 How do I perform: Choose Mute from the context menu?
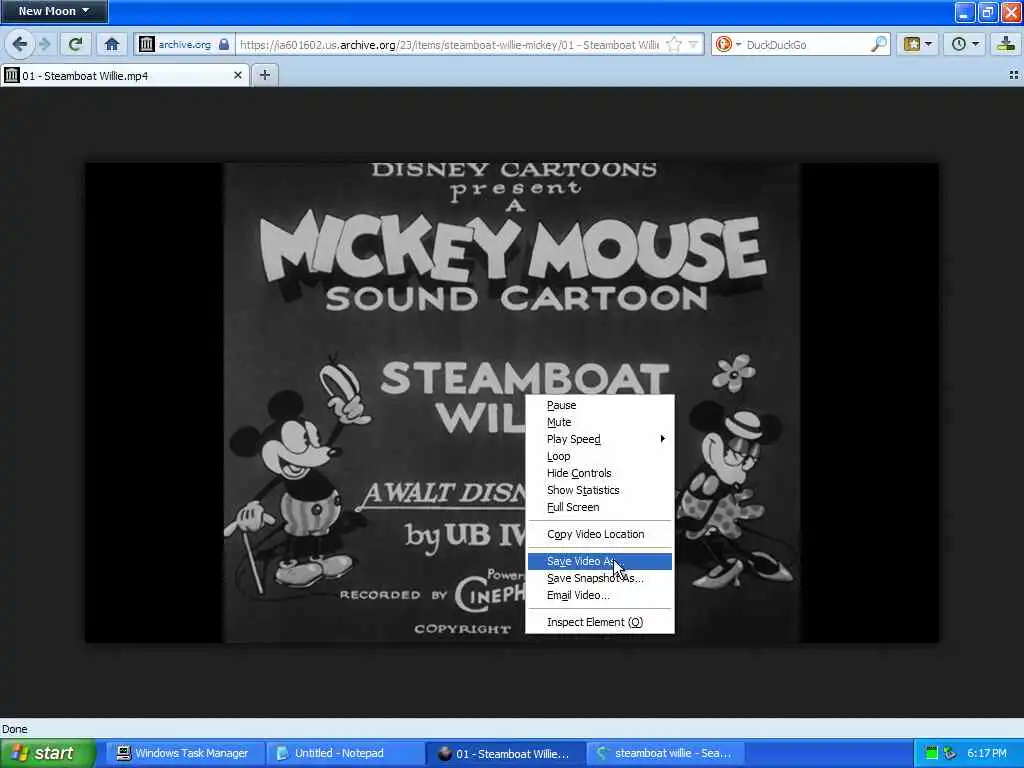600,422
